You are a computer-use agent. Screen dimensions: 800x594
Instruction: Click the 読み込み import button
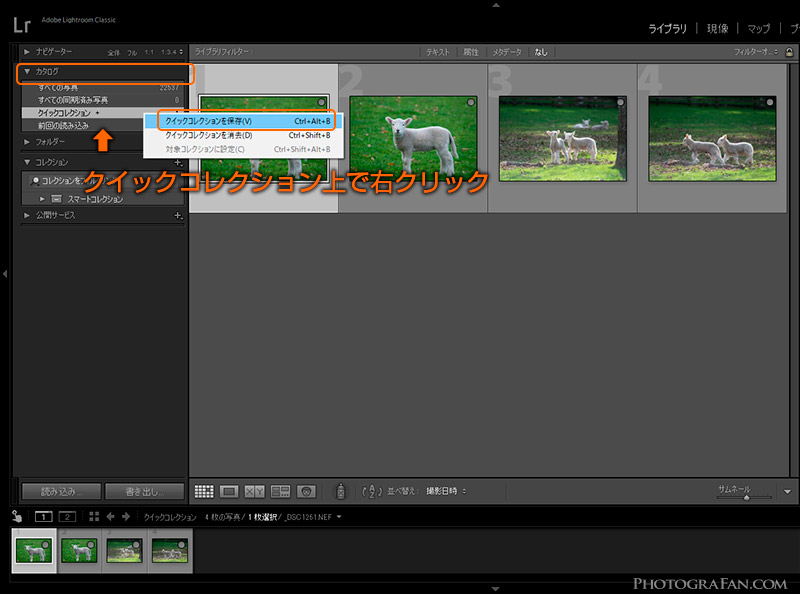(x=61, y=491)
